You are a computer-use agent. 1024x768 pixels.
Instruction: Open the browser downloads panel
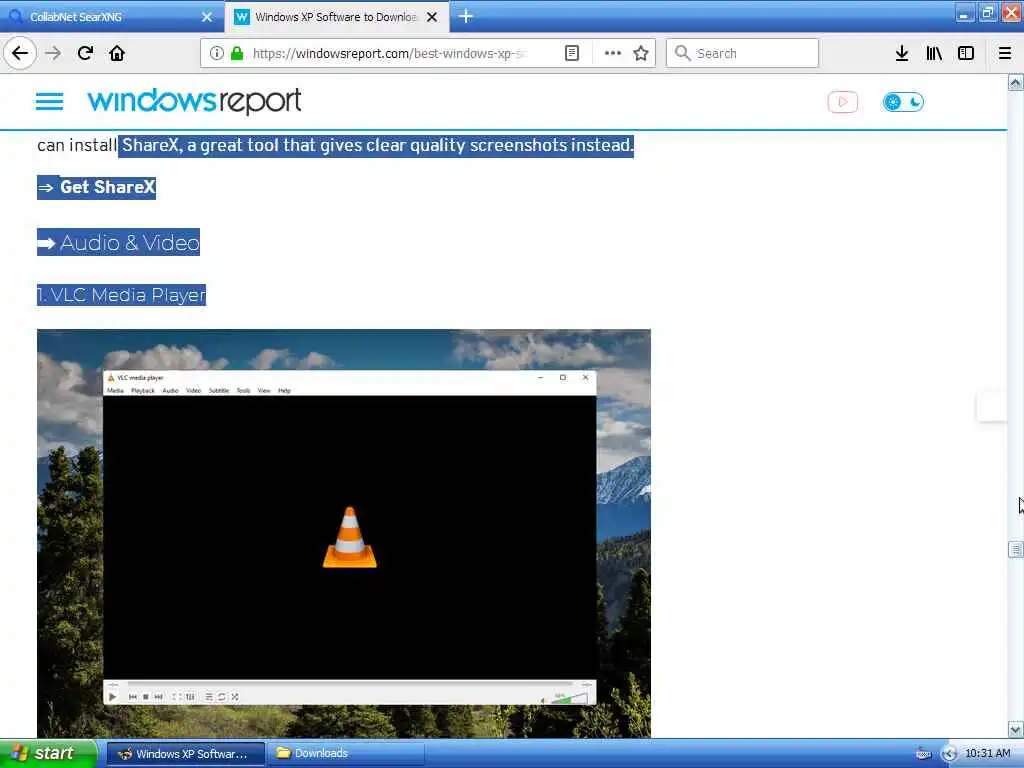[902, 53]
